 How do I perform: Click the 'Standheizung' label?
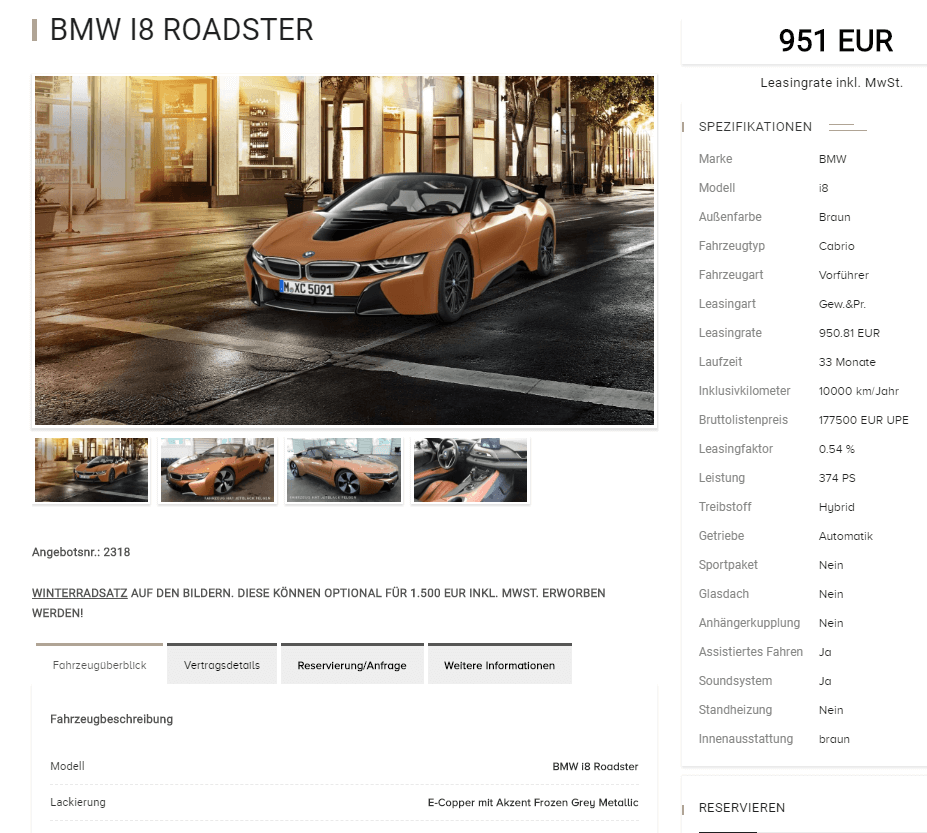[x=735, y=709]
